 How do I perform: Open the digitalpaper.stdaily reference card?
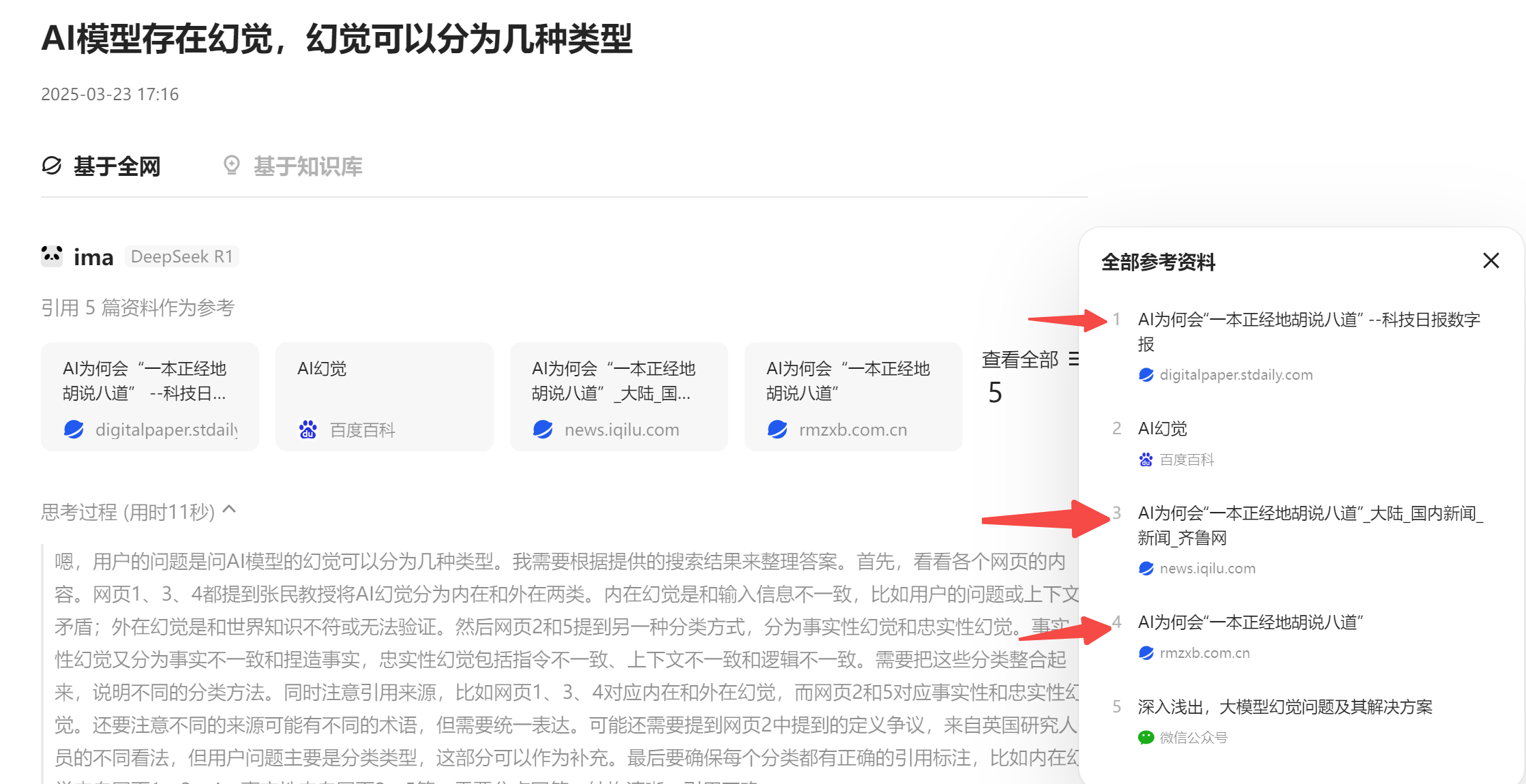[x=149, y=397]
